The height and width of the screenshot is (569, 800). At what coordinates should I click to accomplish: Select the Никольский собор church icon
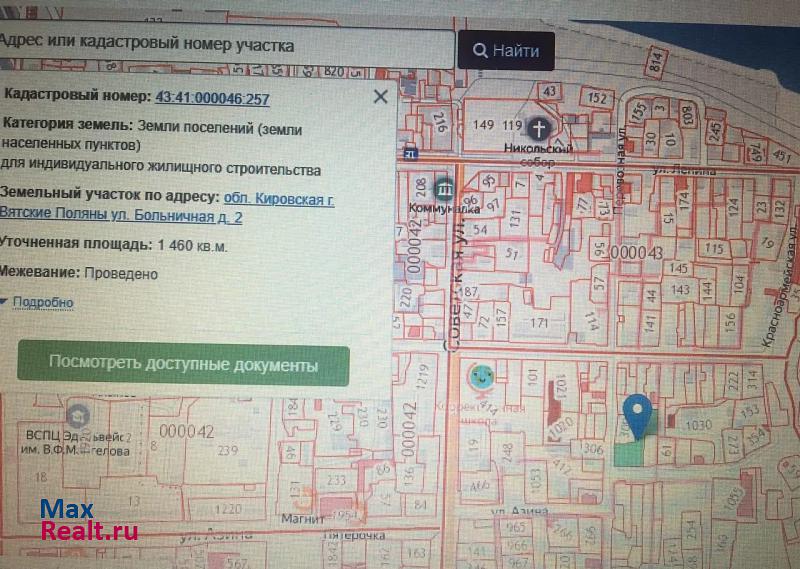[x=539, y=128]
